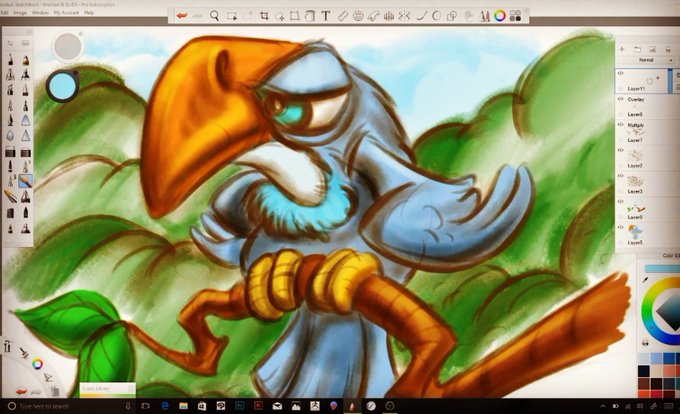
Task: Enable the Ruler guide
Action: pyautogui.click(x=343, y=16)
